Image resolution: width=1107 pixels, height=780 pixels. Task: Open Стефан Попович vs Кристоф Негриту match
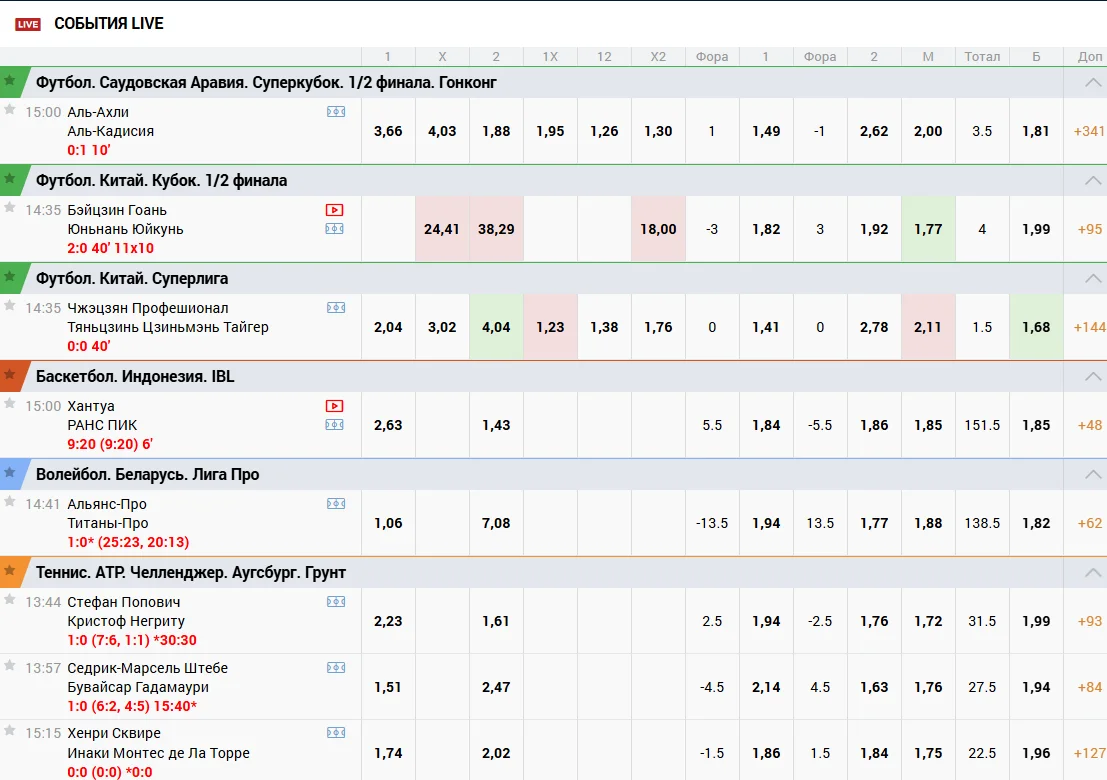click(x=126, y=611)
